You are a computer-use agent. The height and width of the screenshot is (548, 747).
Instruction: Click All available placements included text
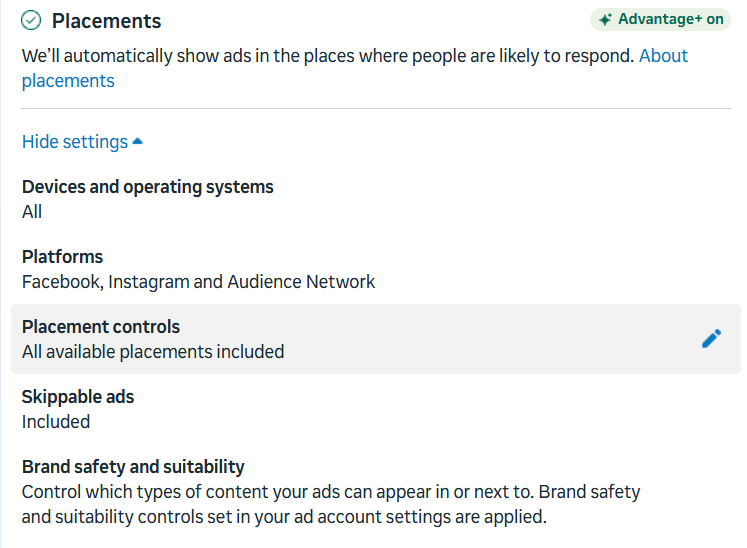tap(153, 352)
